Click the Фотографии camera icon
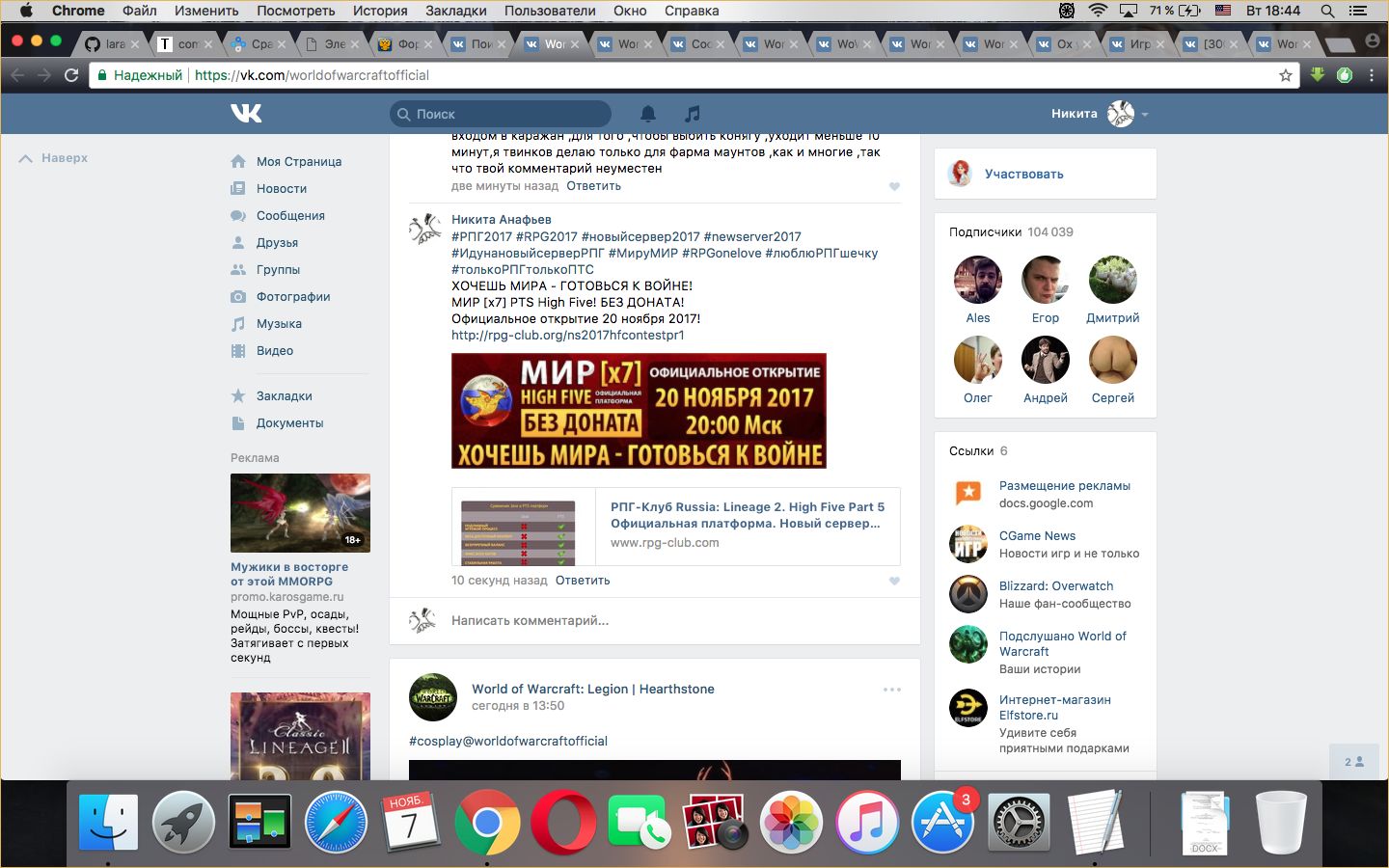 point(238,297)
